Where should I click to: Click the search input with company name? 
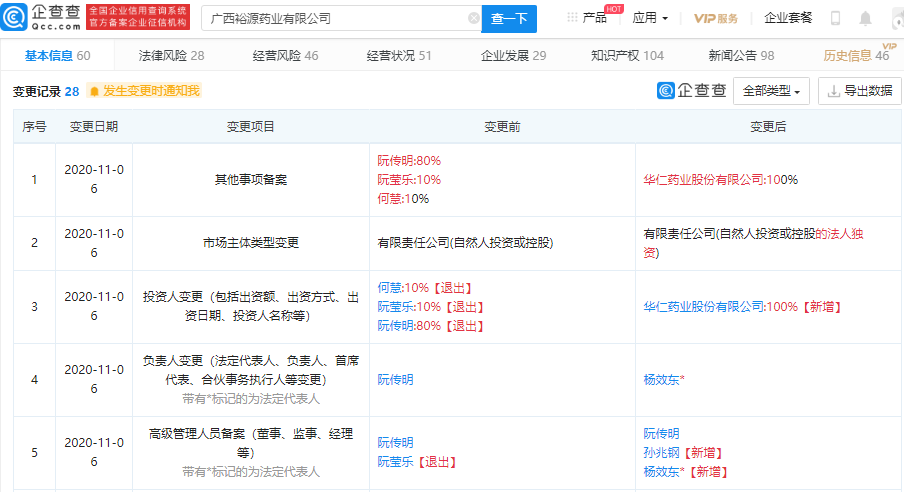[341, 18]
